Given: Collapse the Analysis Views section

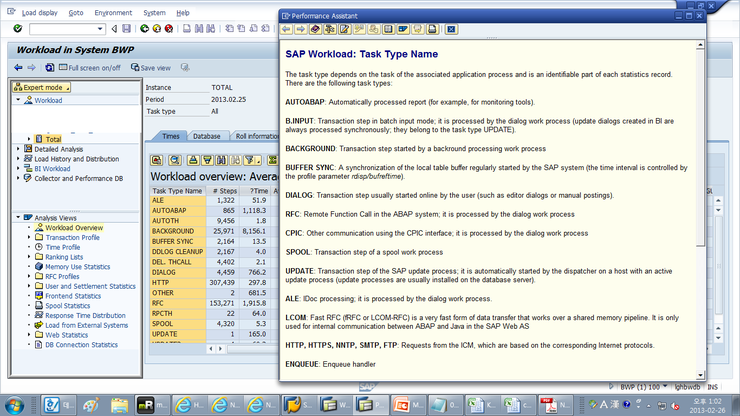Looking at the screenshot, I should click(x=18, y=217).
